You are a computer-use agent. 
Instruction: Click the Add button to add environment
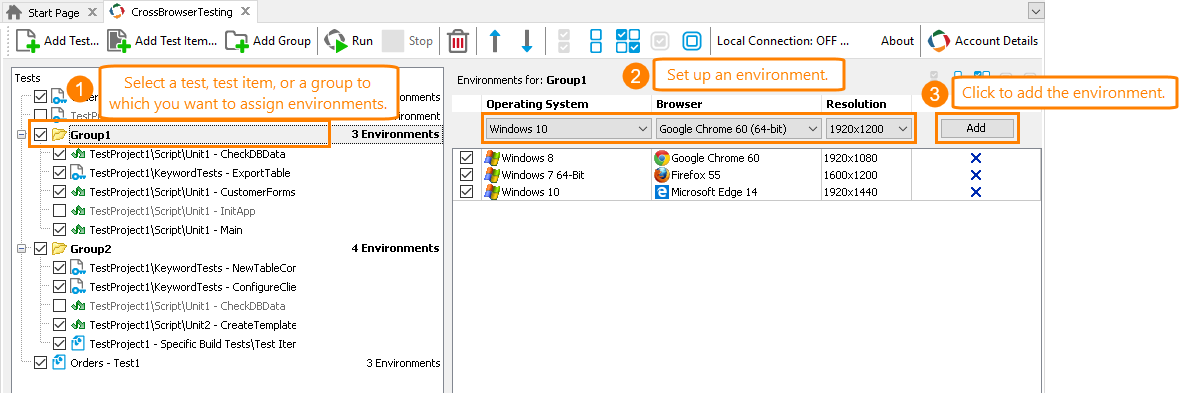click(976, 128)
